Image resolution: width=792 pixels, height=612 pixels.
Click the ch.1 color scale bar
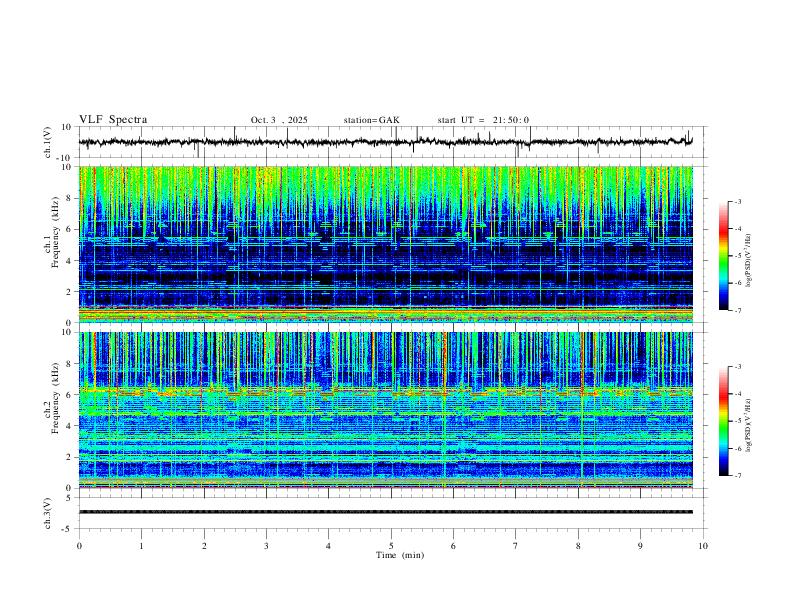724,256
